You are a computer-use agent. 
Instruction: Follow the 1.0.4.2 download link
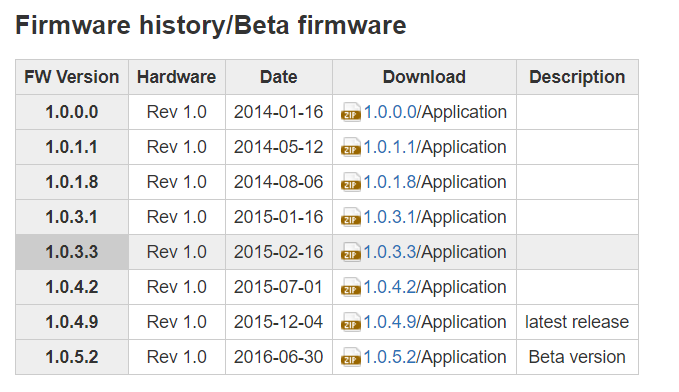[390, 288]
